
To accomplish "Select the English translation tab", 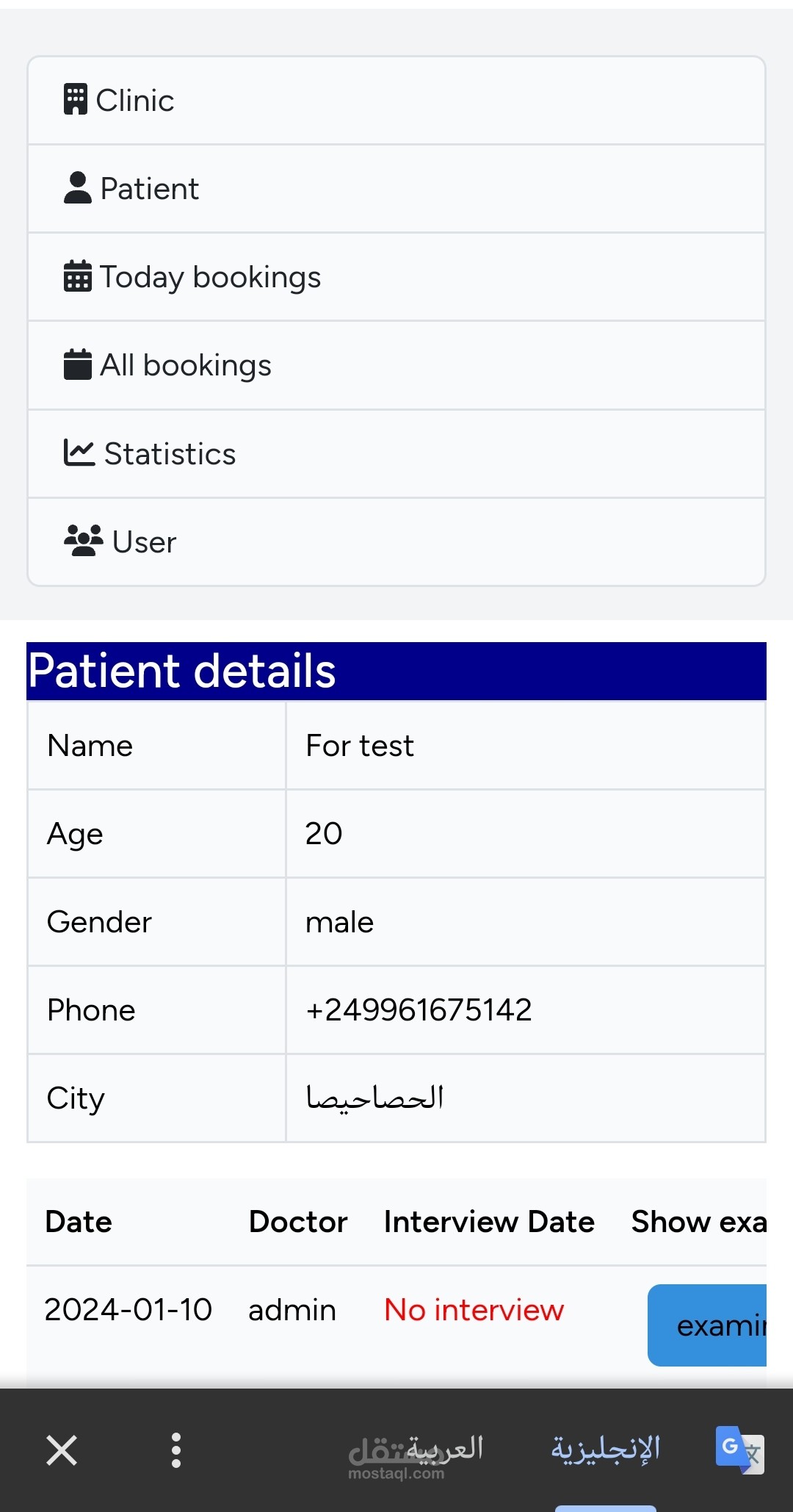I will click(605, 1449).
